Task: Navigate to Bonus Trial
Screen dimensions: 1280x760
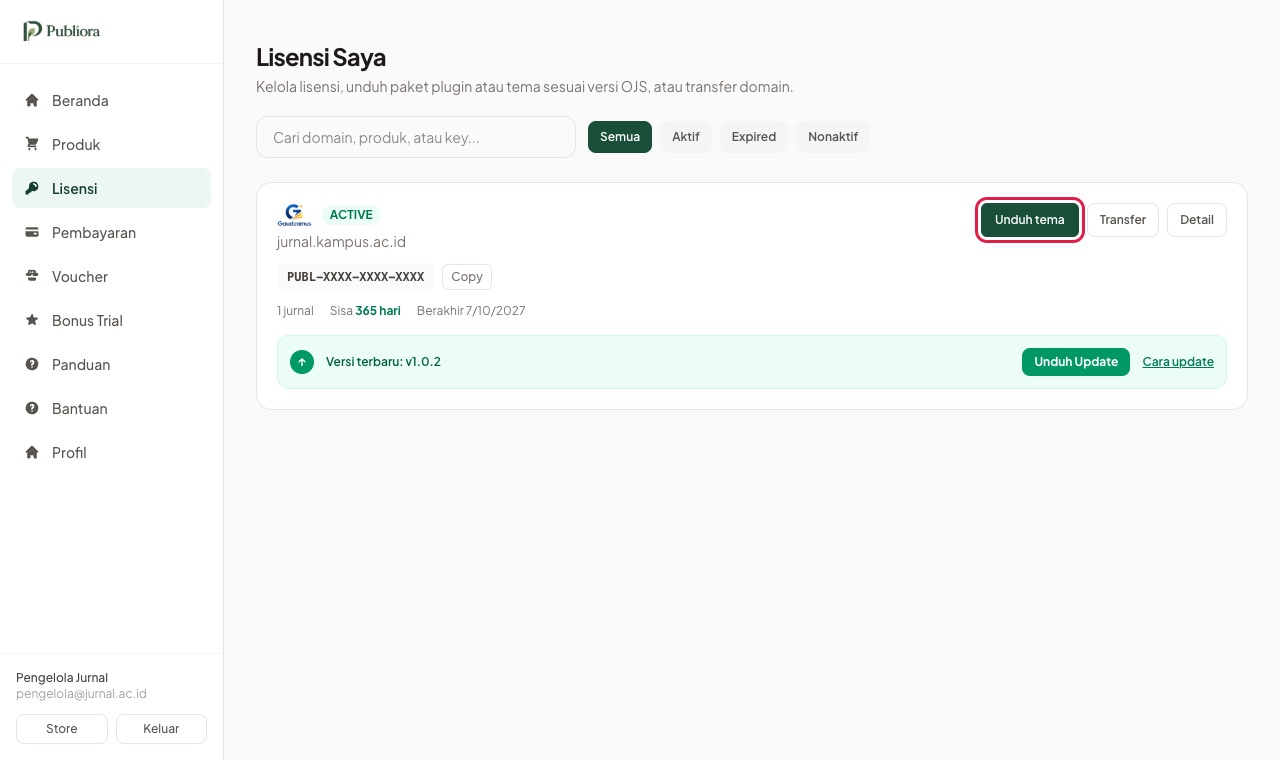Action: pyautogui.click(x=112, y=320)
